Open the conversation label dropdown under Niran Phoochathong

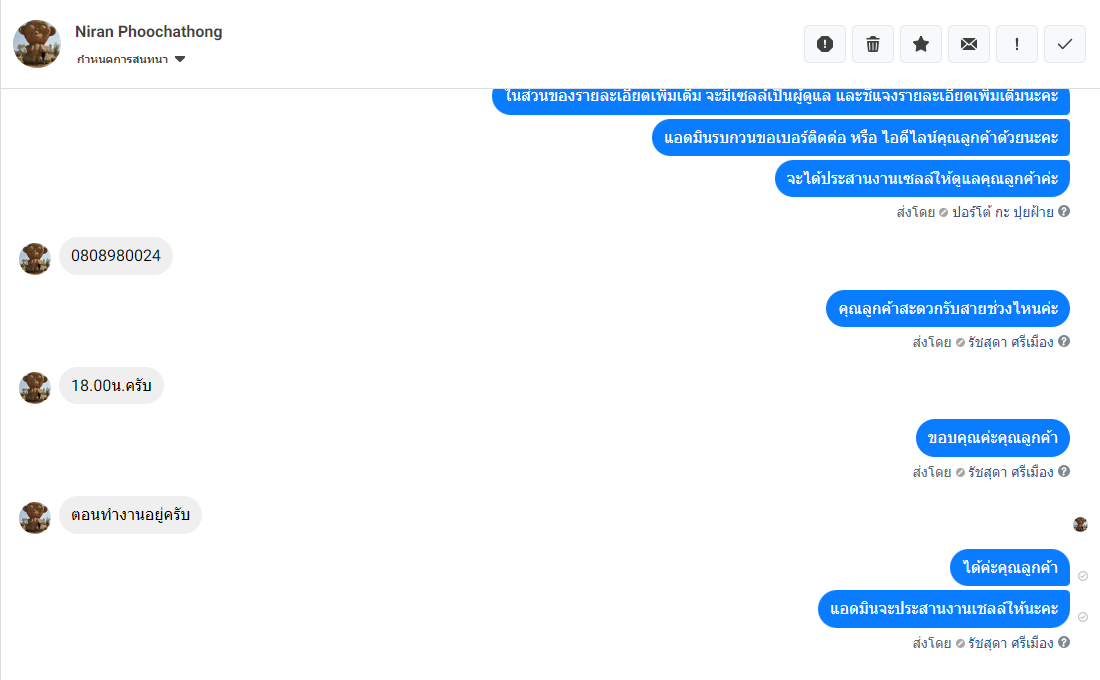click(131, 60)
